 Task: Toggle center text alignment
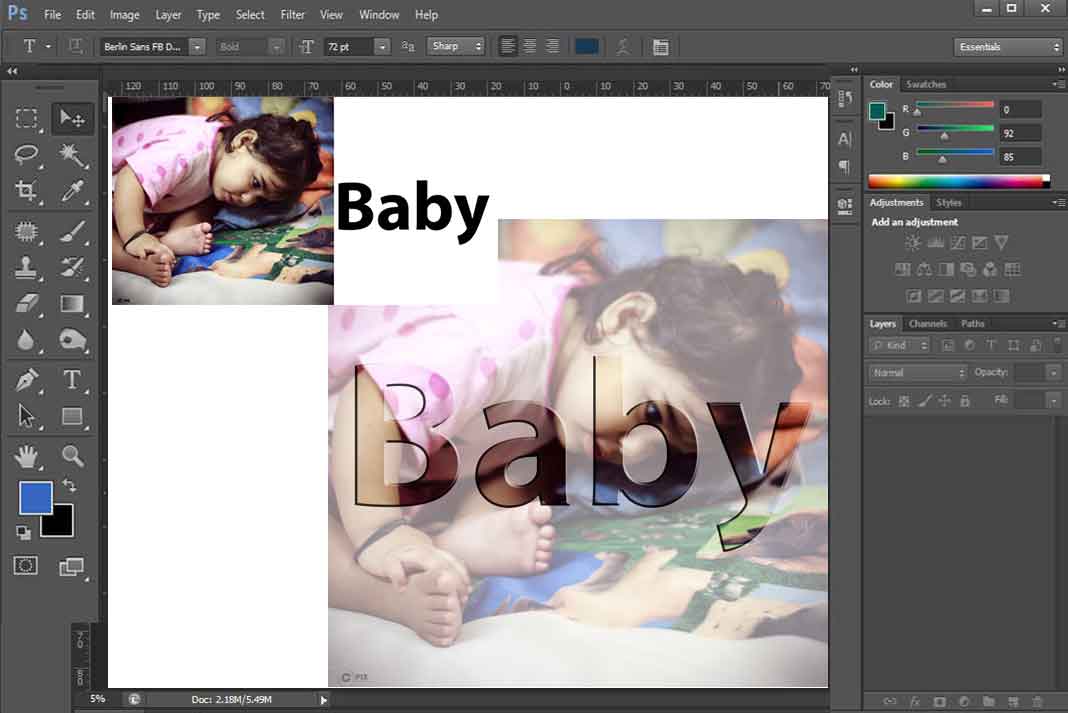tap(529, 46)
